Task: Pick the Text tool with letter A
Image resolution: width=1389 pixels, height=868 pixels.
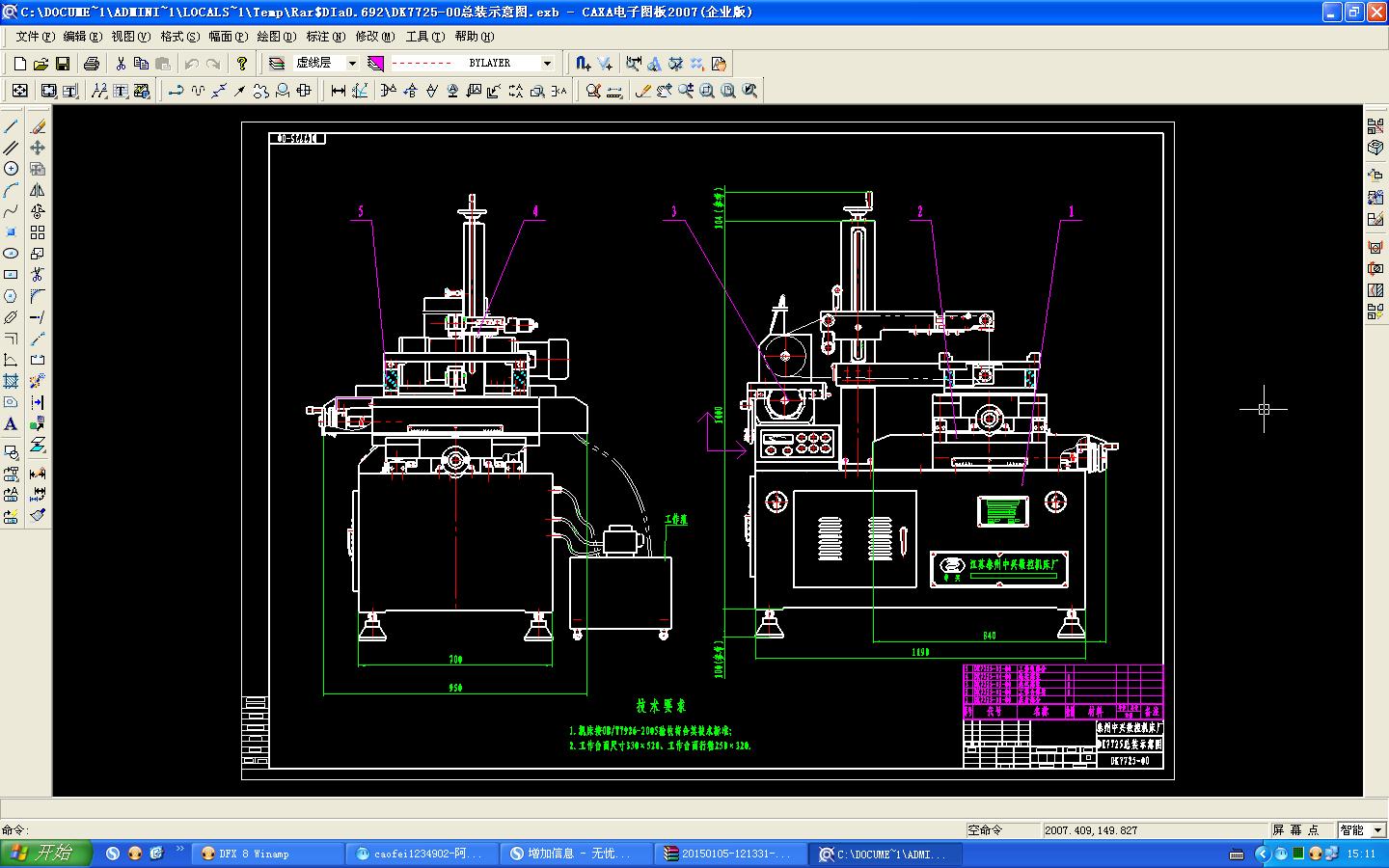Action: tap(12, 423)
